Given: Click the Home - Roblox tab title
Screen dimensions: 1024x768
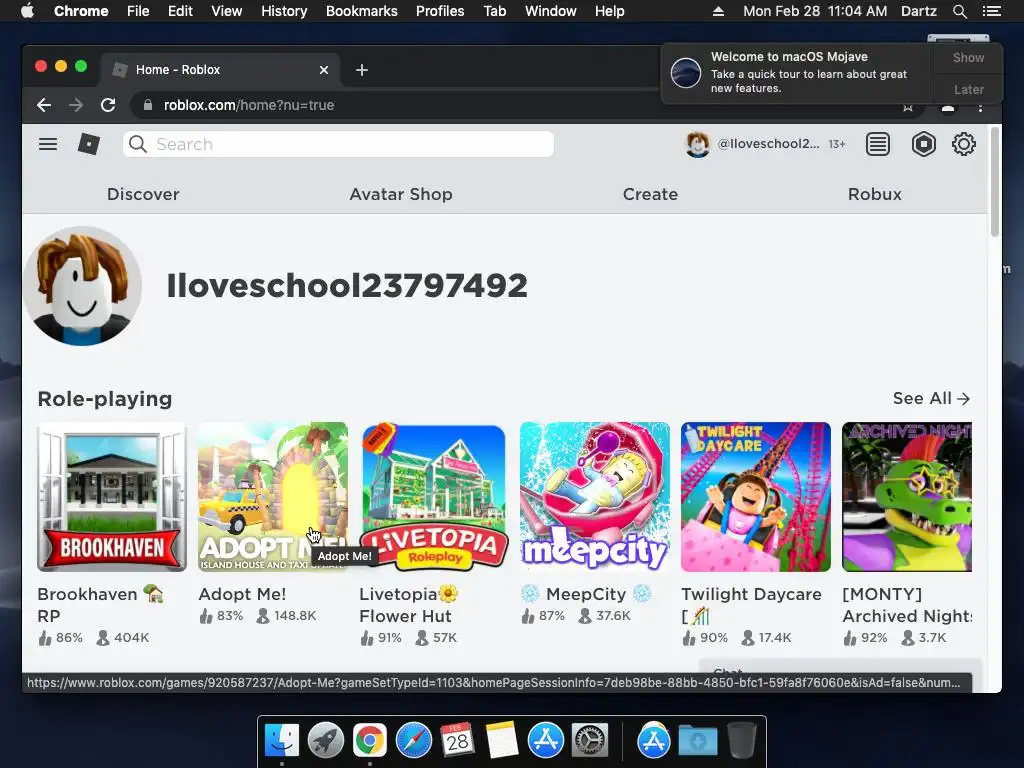Looking at the screenshot, I should (178, 70).
